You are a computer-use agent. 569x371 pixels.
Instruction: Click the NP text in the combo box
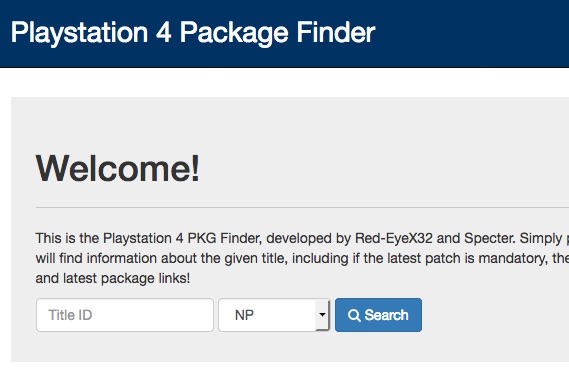coord(244,315)
